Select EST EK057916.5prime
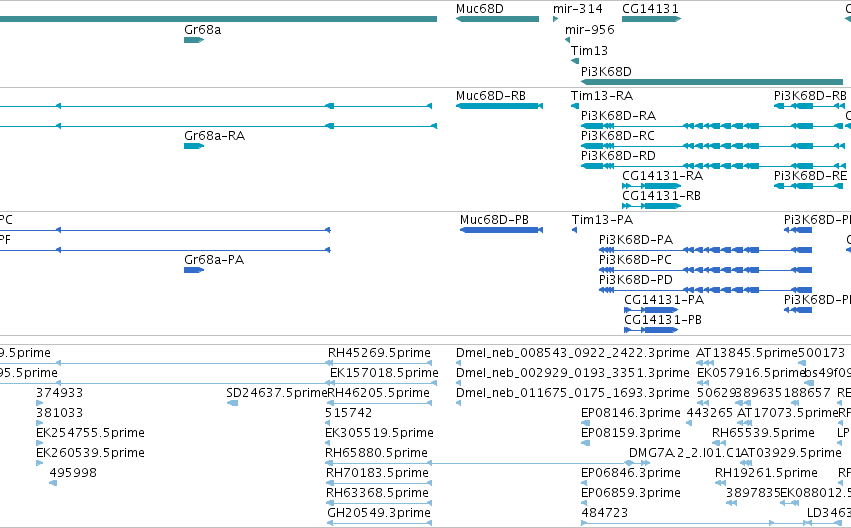Viewport: 851px width, 528px height. [x=751, y=373]
